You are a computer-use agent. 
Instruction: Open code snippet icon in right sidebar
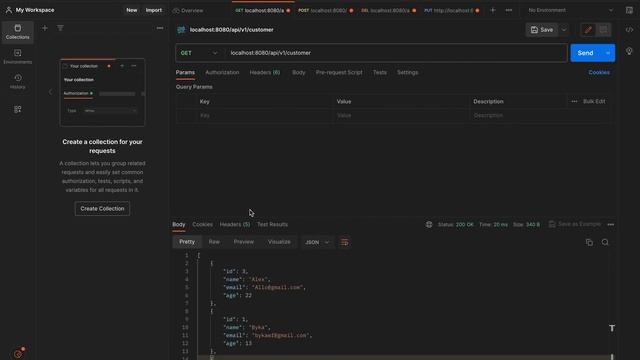(629, 30)
